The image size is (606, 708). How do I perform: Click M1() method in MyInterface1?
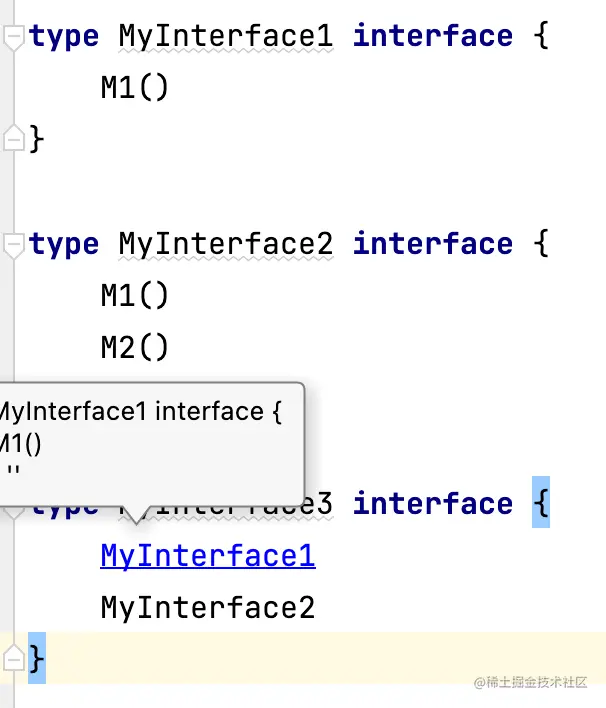pyautogui.click(x=135, y=88)
